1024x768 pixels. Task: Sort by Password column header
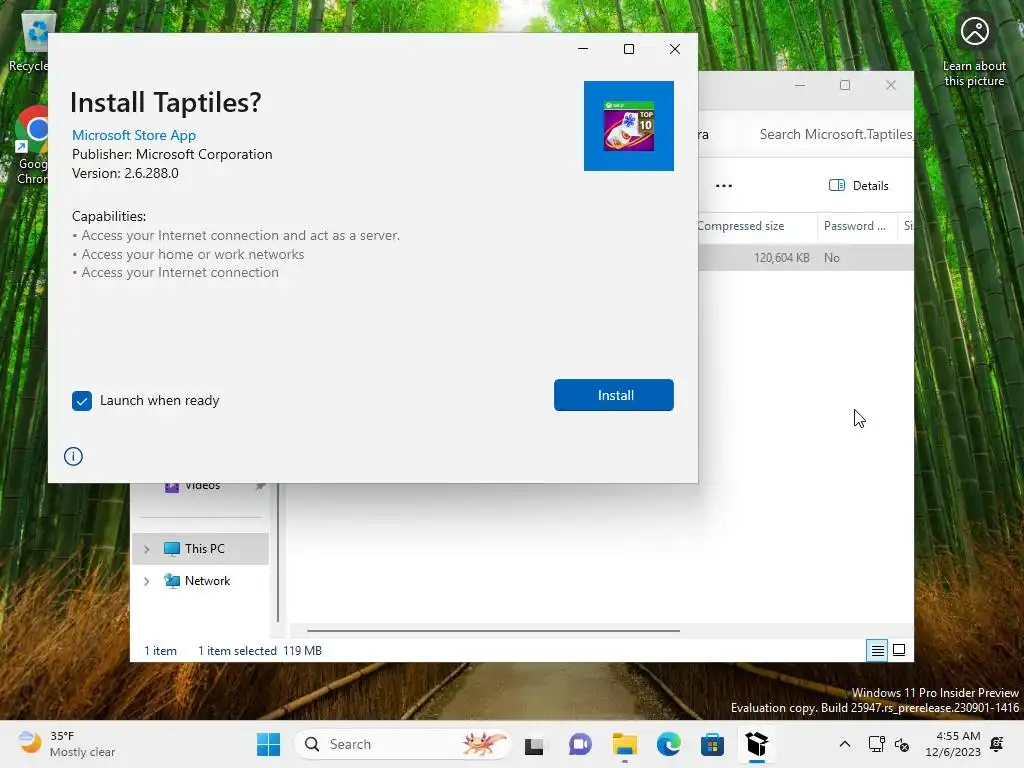pos(856,226)
